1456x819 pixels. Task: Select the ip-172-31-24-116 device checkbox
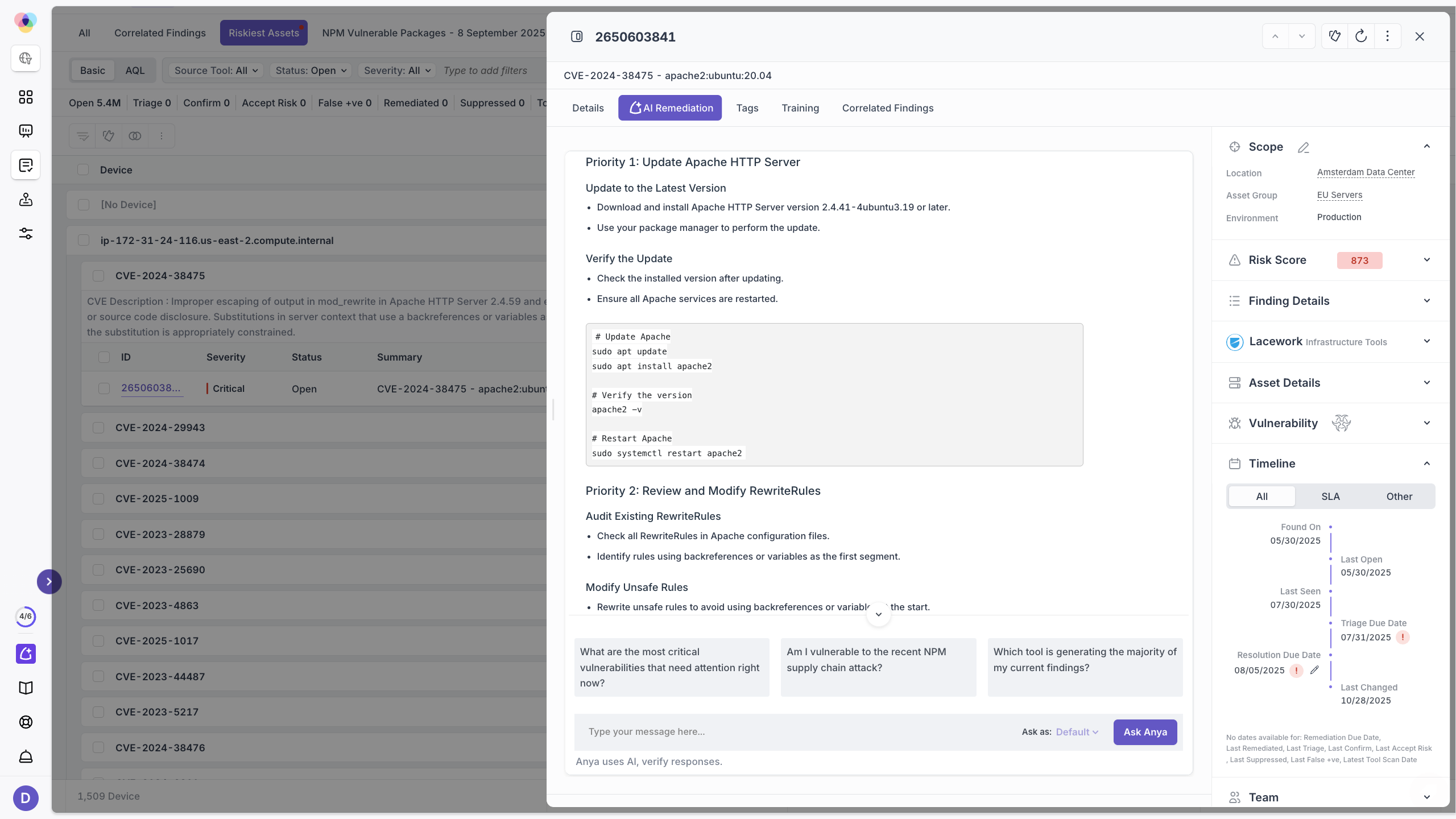tap(84, 240)
